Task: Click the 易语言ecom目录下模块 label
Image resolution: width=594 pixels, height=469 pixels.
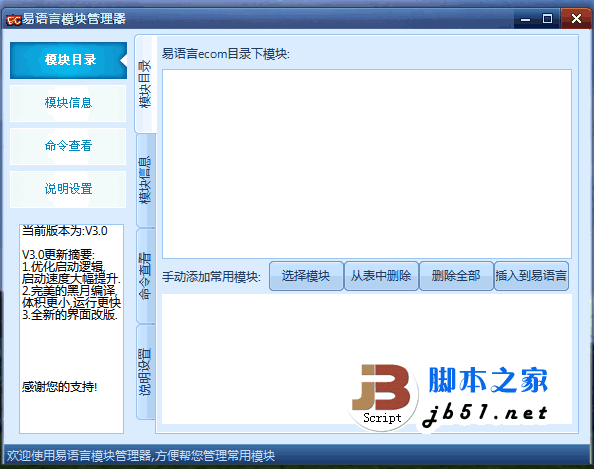Action: click(x=226, y=54)
